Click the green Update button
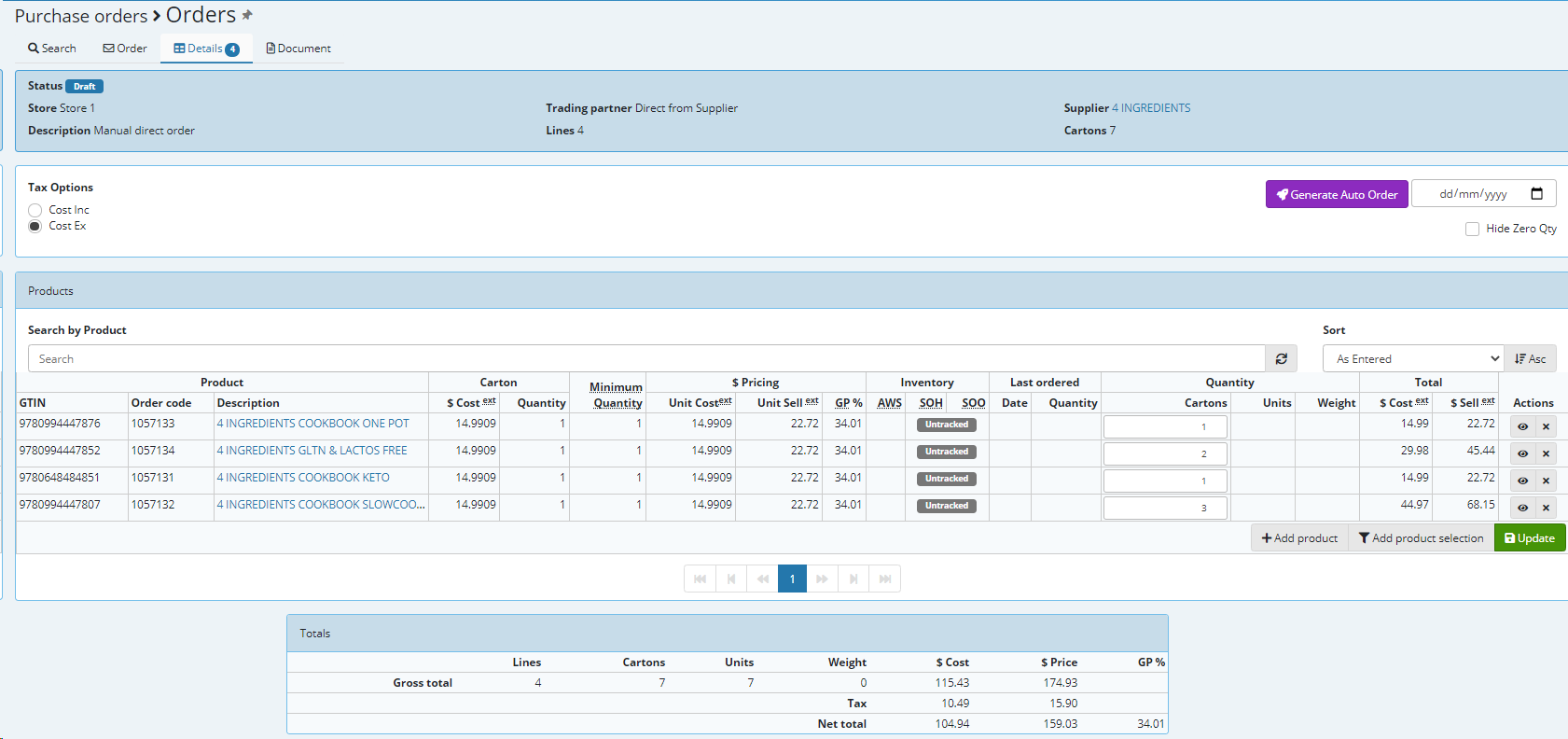 (1530, 537)
